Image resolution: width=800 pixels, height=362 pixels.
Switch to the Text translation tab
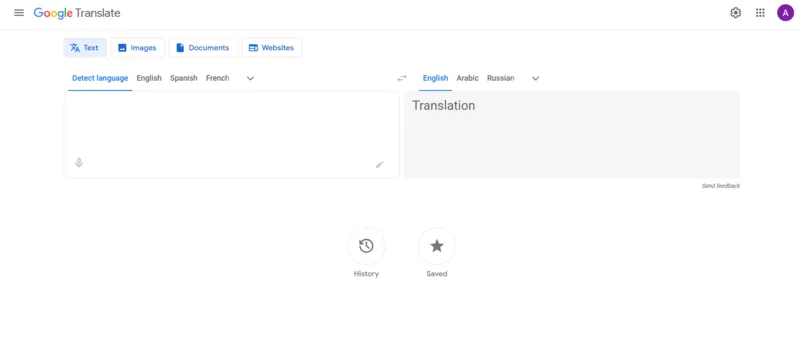85,48
